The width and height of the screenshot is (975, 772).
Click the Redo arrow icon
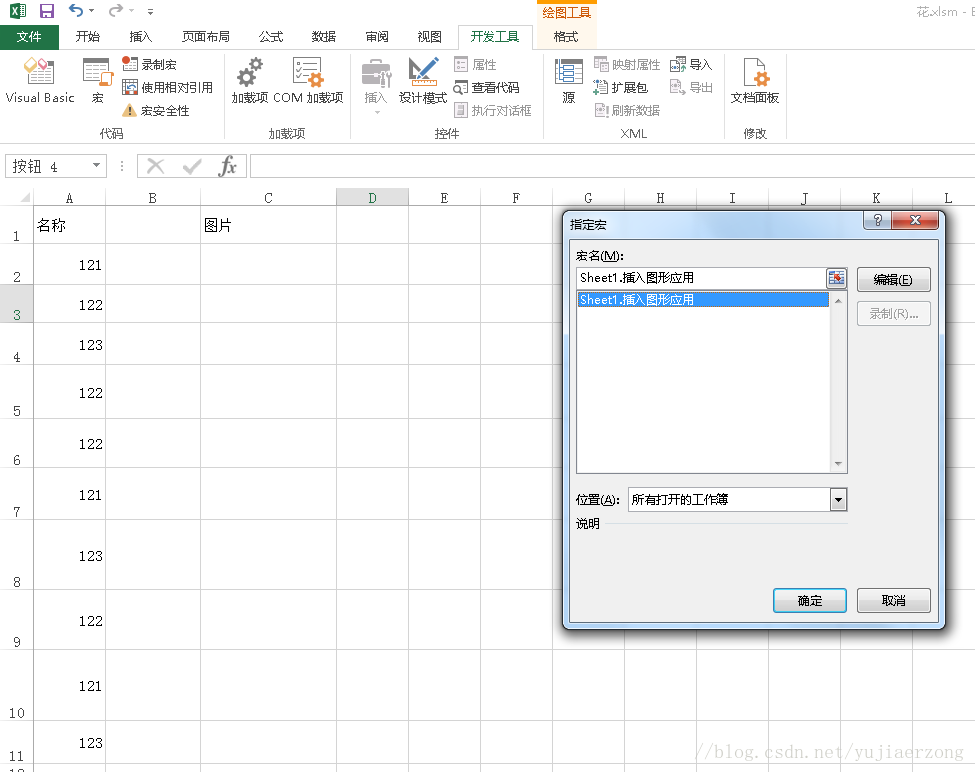point(116,11)
